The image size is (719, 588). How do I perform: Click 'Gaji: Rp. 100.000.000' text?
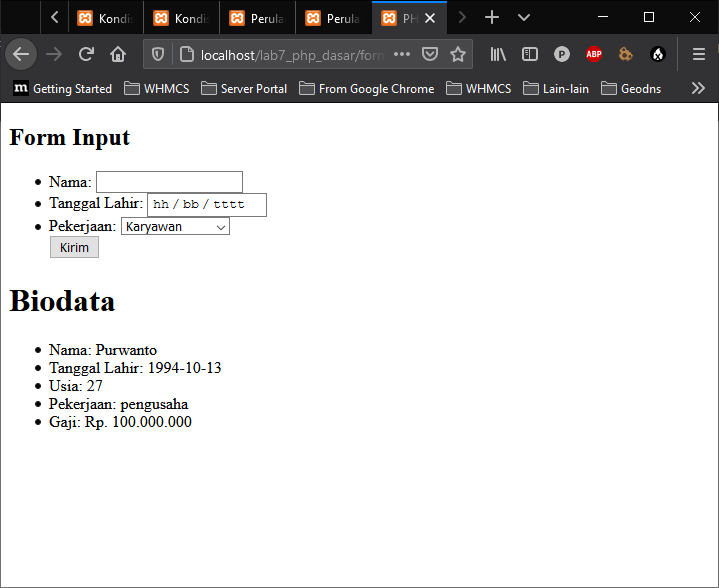120,422
